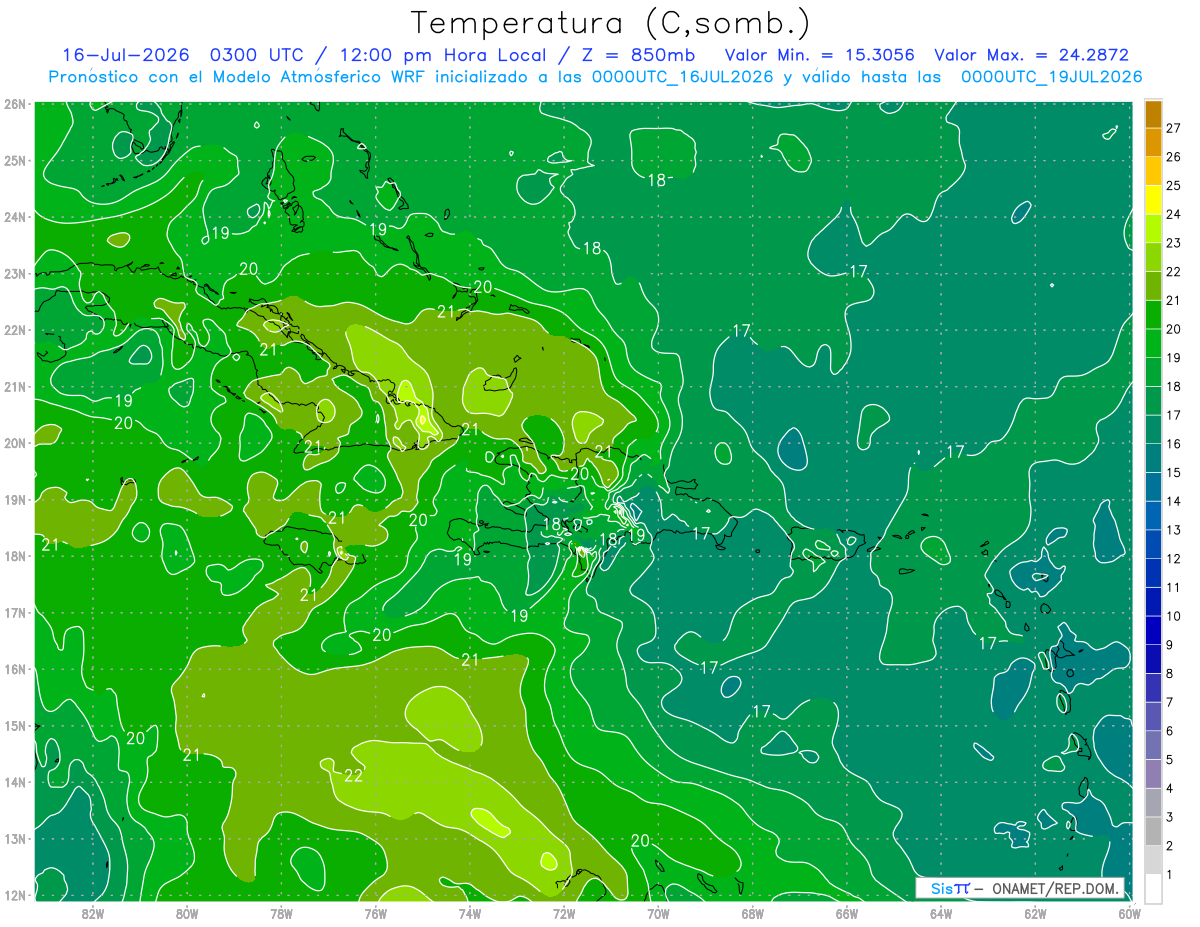Click the latitude label "12N"
Viewport: 1200px width, 927px height.
pos(15,895)
